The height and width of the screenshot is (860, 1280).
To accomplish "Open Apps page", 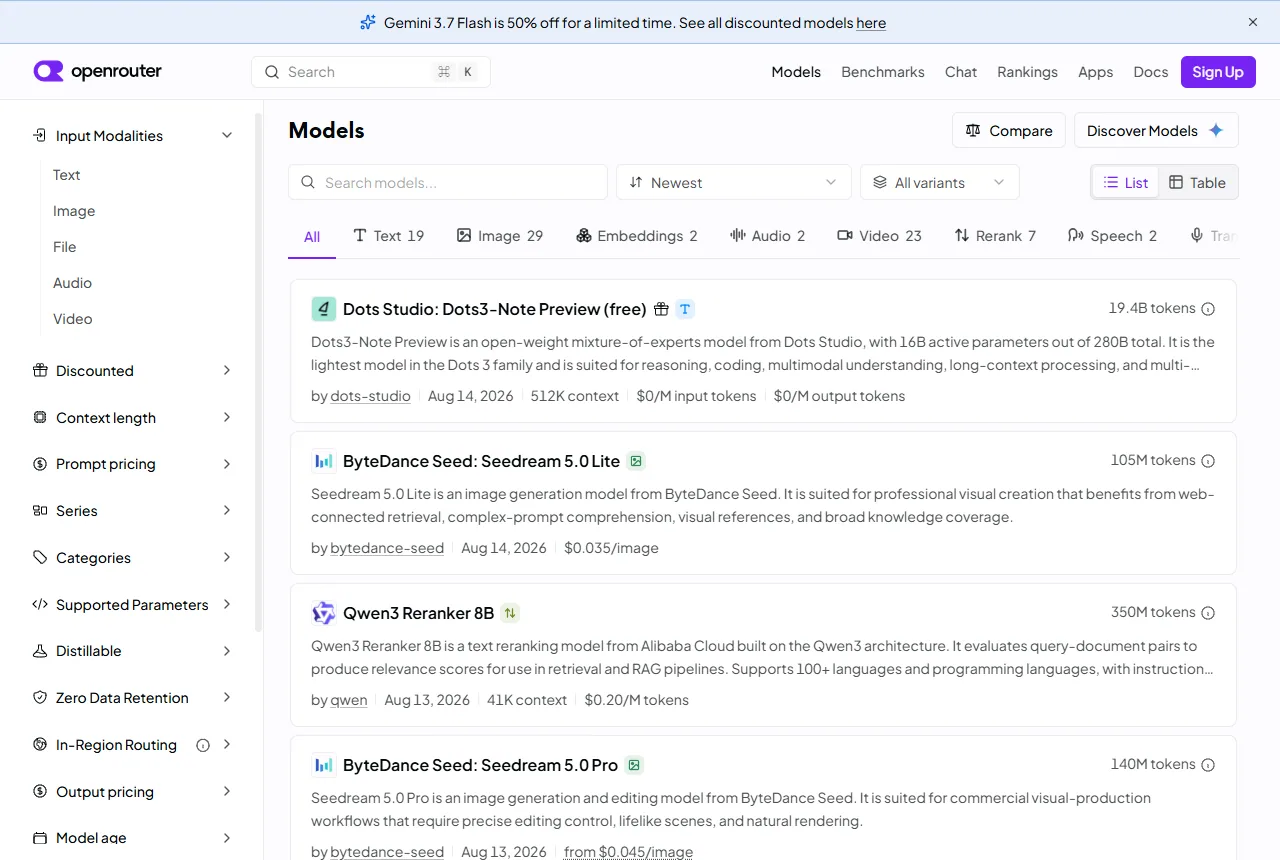I will pos(1095,72).
